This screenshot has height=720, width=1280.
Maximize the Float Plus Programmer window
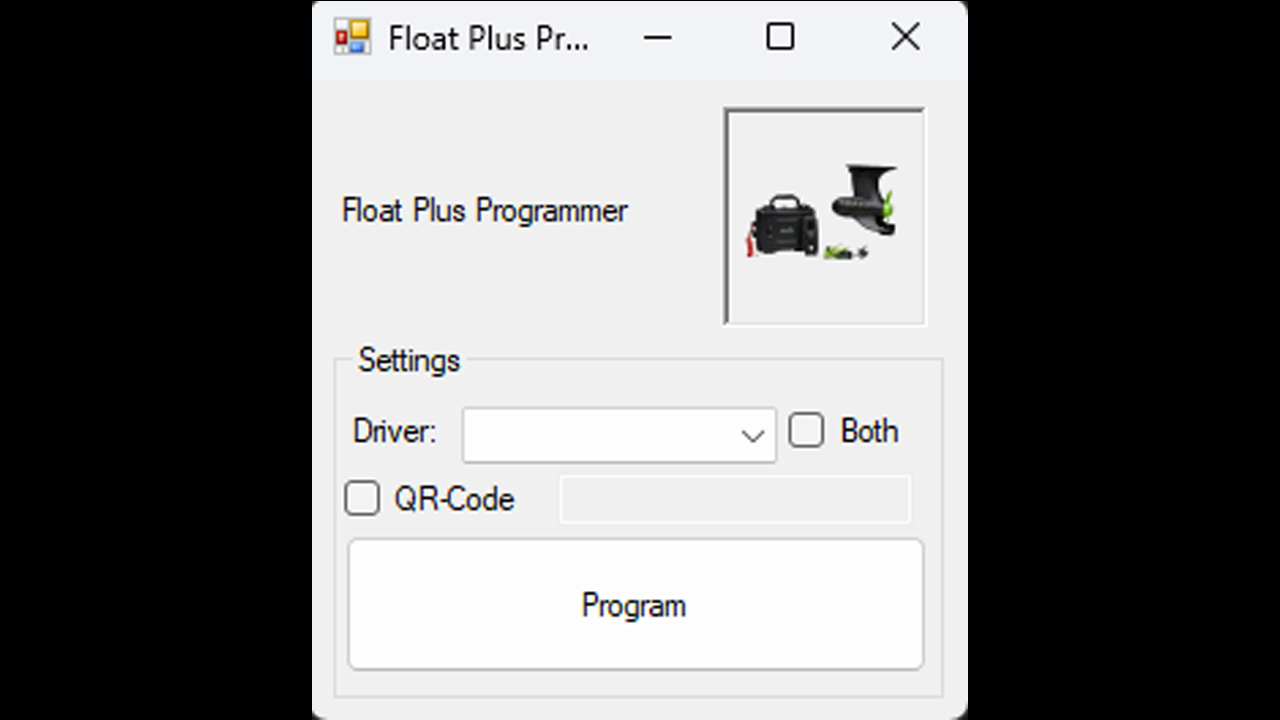(x=780, y=37)
